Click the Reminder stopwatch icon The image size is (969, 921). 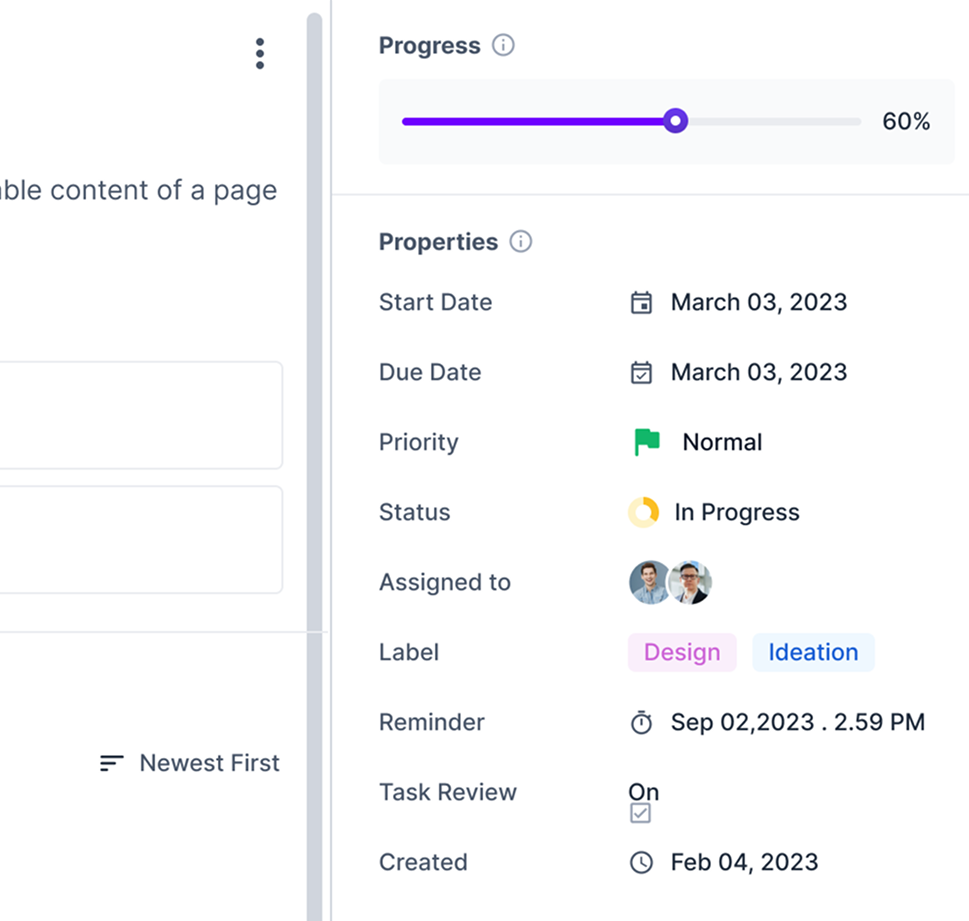tap(641, 723)
